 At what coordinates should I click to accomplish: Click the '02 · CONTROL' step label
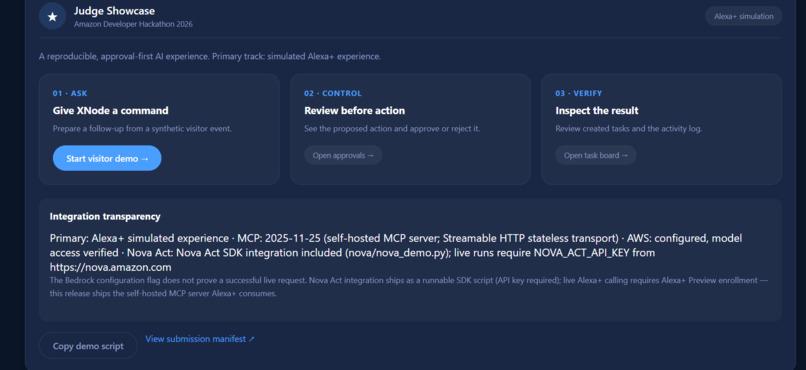333,94
